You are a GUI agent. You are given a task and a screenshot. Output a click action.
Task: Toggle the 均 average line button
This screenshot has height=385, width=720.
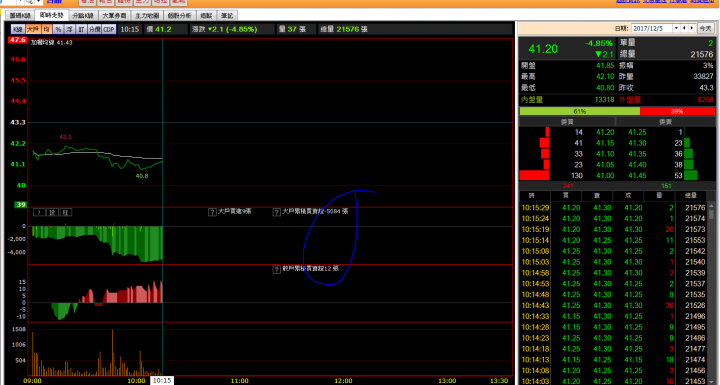pos(47,29)
